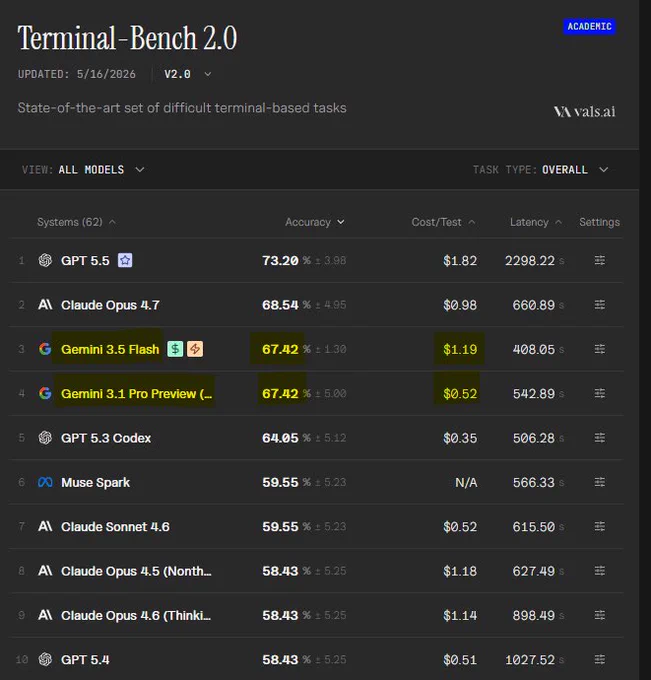The height and width of the screenshot is (680, 651).
Task: Open settings icon for Claude Opus 4.6 row
Action: (599, 615)
